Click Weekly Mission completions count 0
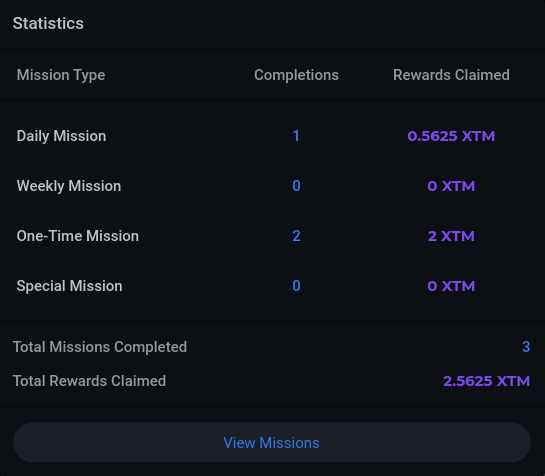This screenshot has width=545, height=476. (x=296, y=186)
